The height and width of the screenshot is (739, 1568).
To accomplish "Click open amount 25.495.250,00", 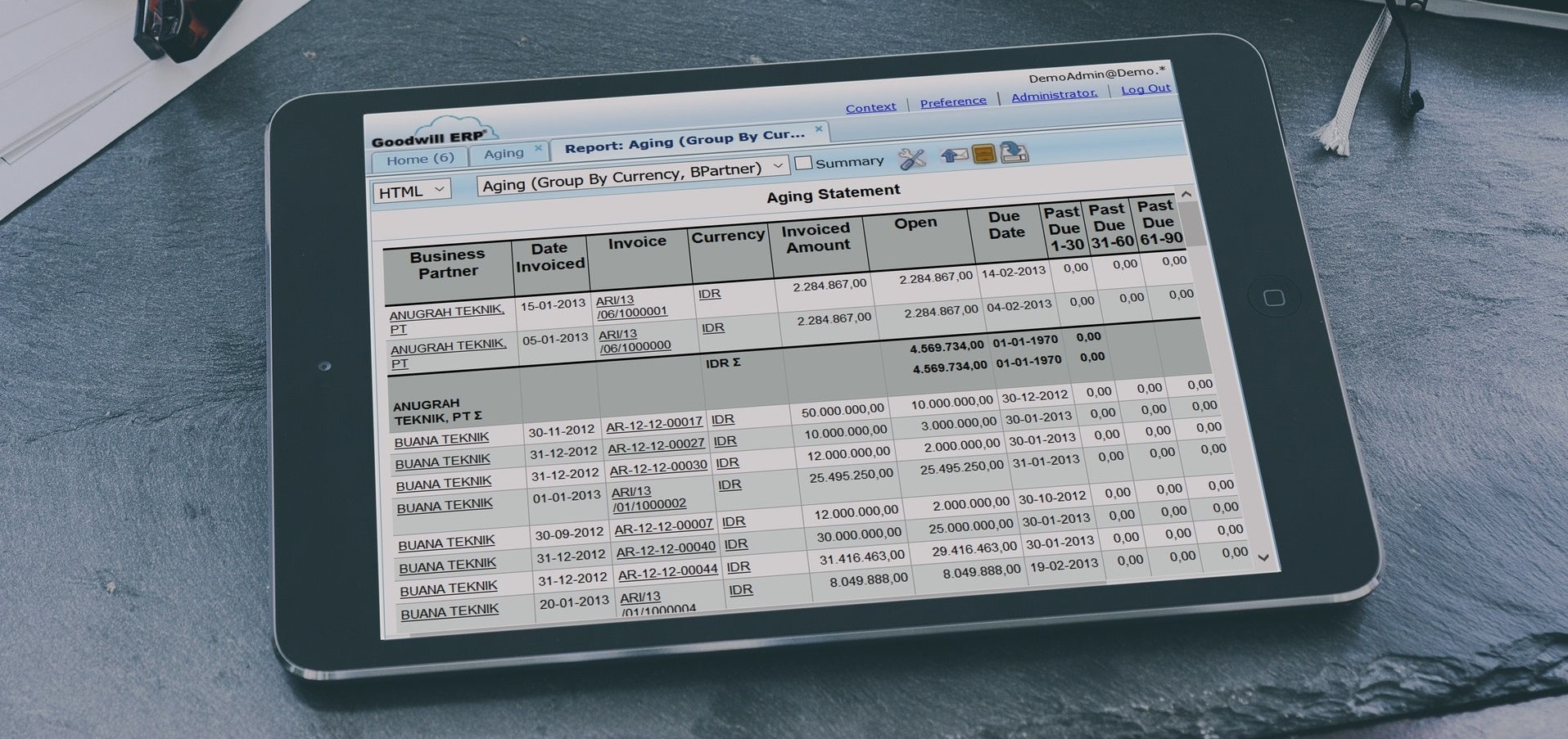I will click(x=961, y=468).
